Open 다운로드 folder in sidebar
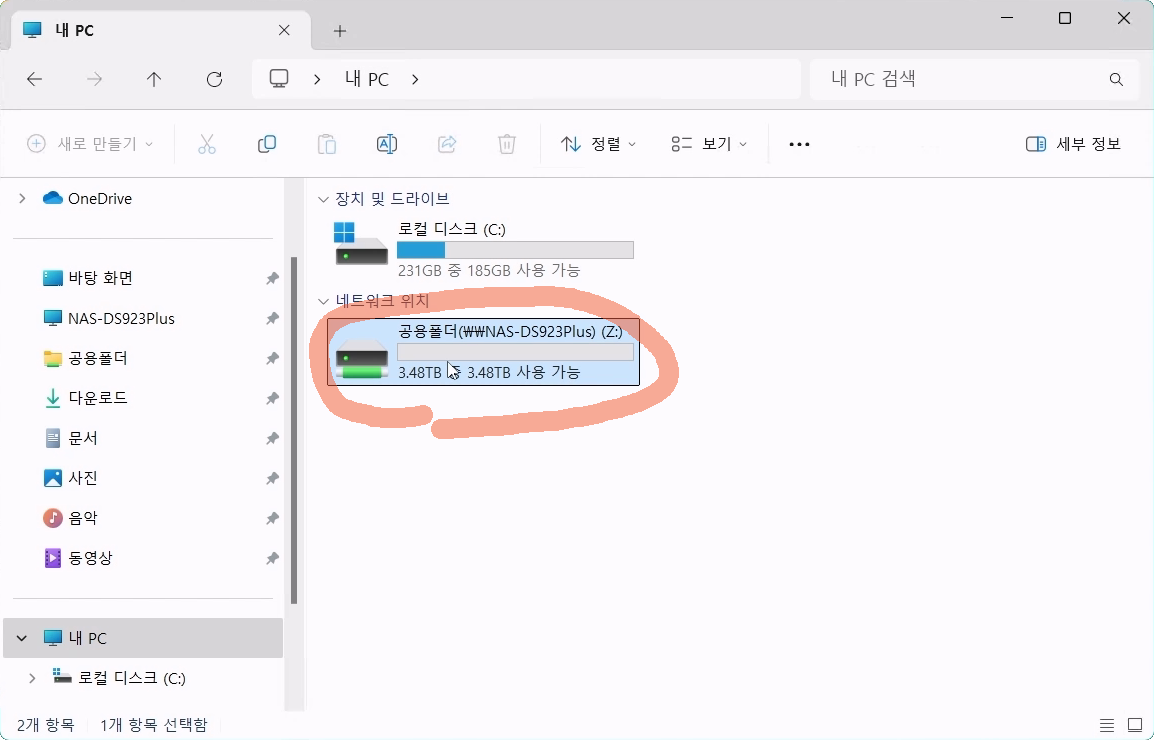Screen dimensions: 1154x740 (x=97, y=398)
